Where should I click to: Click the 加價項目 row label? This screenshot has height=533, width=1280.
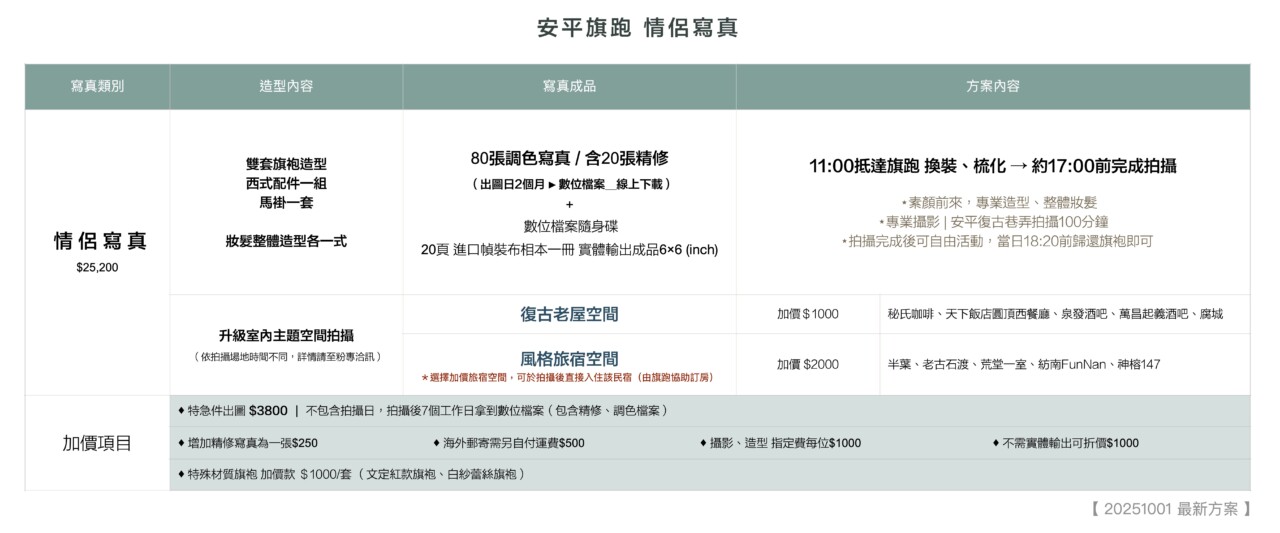coord(97,443)
